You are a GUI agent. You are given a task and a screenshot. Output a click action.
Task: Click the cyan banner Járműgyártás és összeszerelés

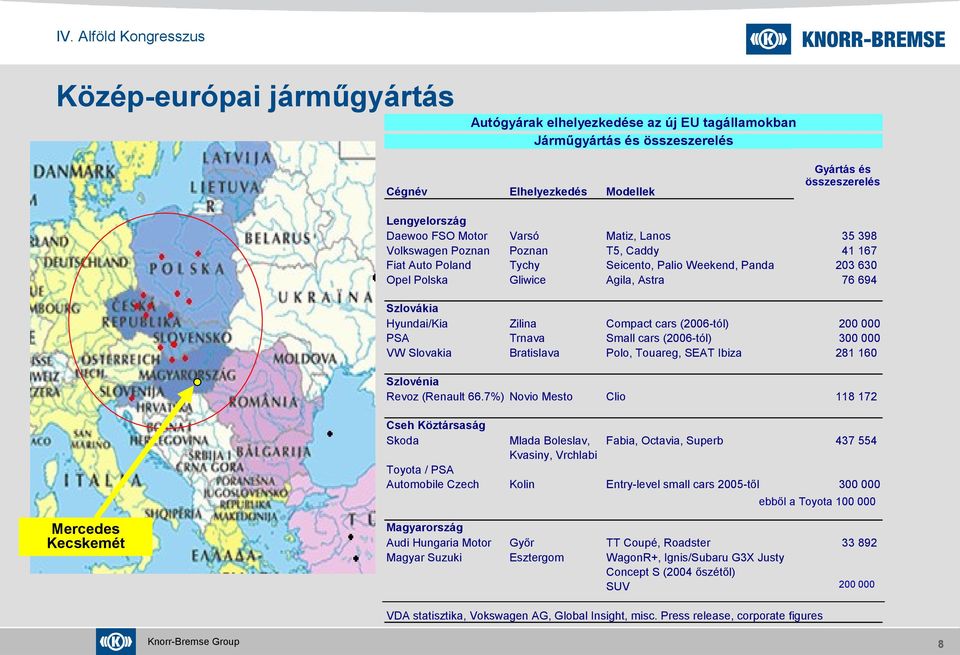633,141
